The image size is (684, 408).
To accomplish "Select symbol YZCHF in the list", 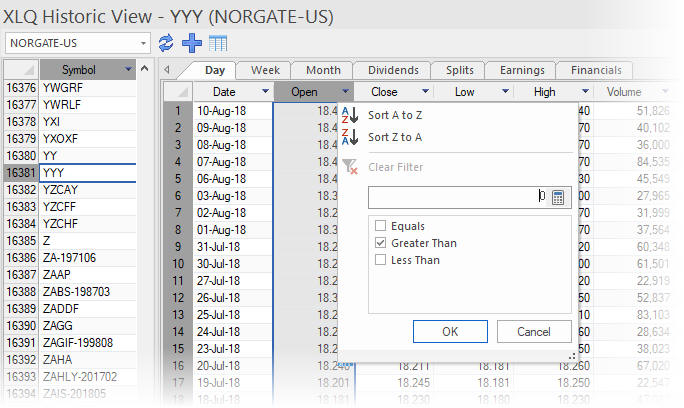I will coord(87,223).
